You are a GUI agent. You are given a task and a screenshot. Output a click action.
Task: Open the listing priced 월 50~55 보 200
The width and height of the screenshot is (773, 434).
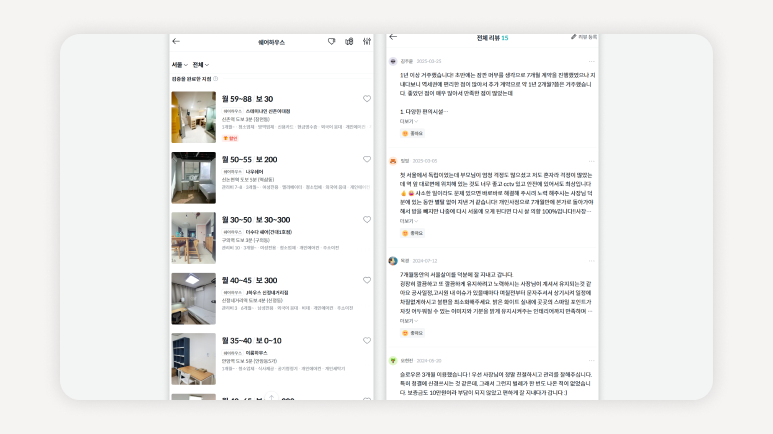pos(249,160)
